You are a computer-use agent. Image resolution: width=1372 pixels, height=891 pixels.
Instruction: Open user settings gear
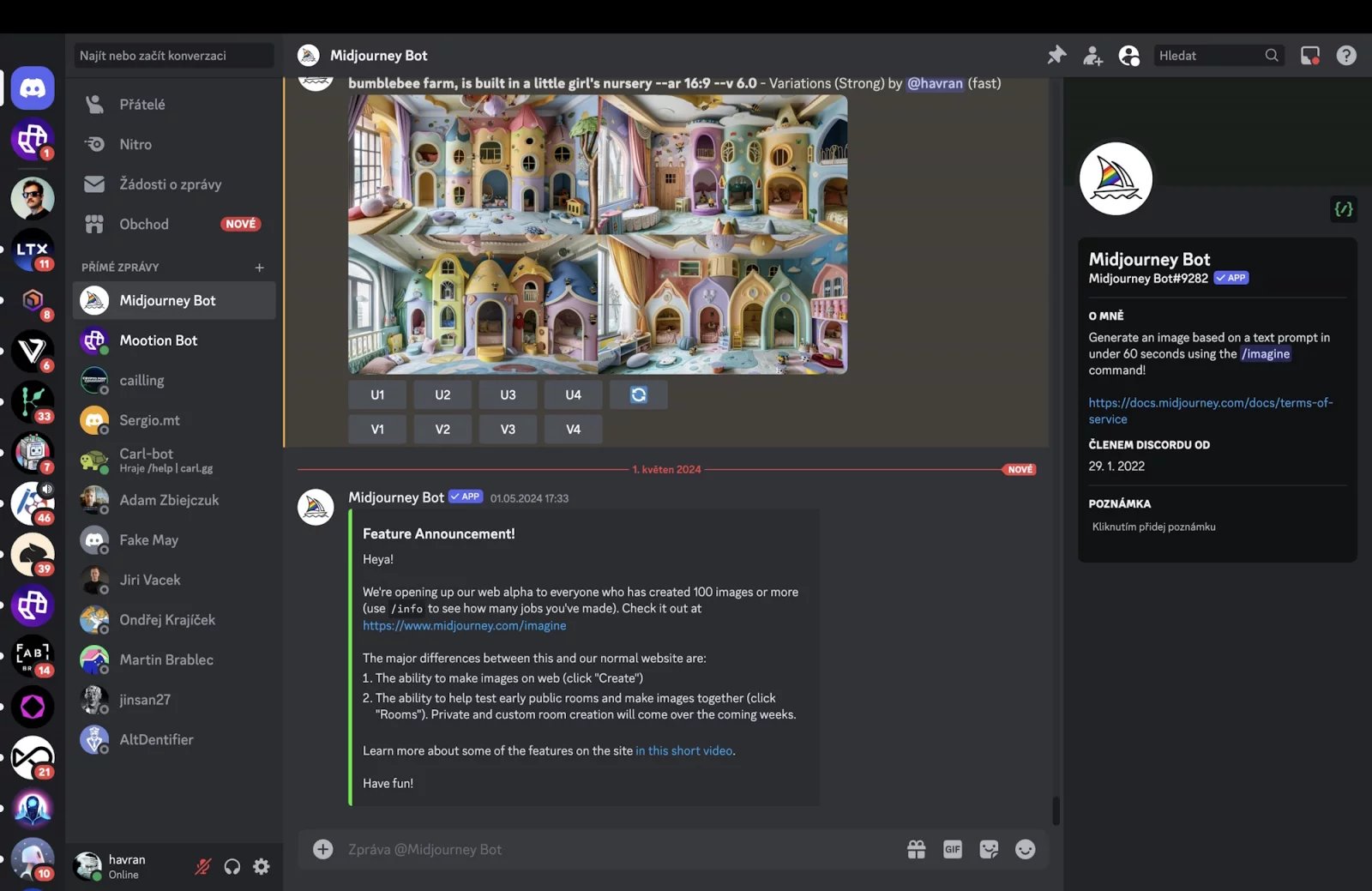point(262,867)
